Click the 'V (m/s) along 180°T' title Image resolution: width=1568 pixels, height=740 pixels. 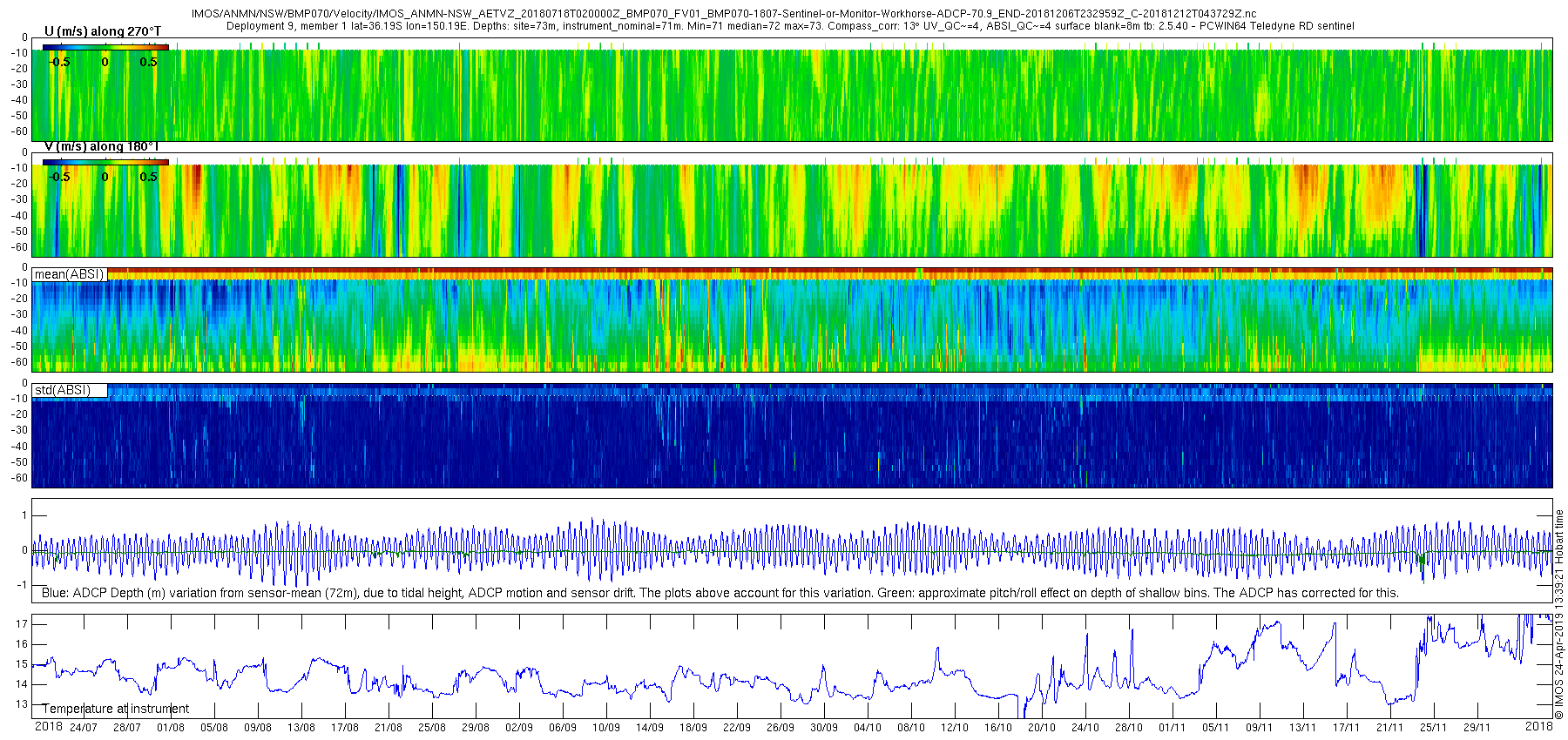[102, 146]
